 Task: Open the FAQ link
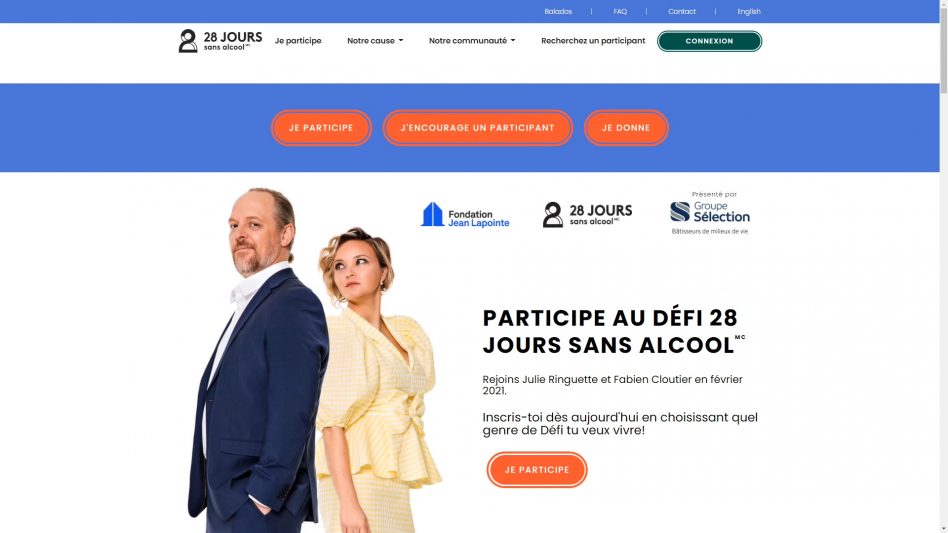point(620,11)
